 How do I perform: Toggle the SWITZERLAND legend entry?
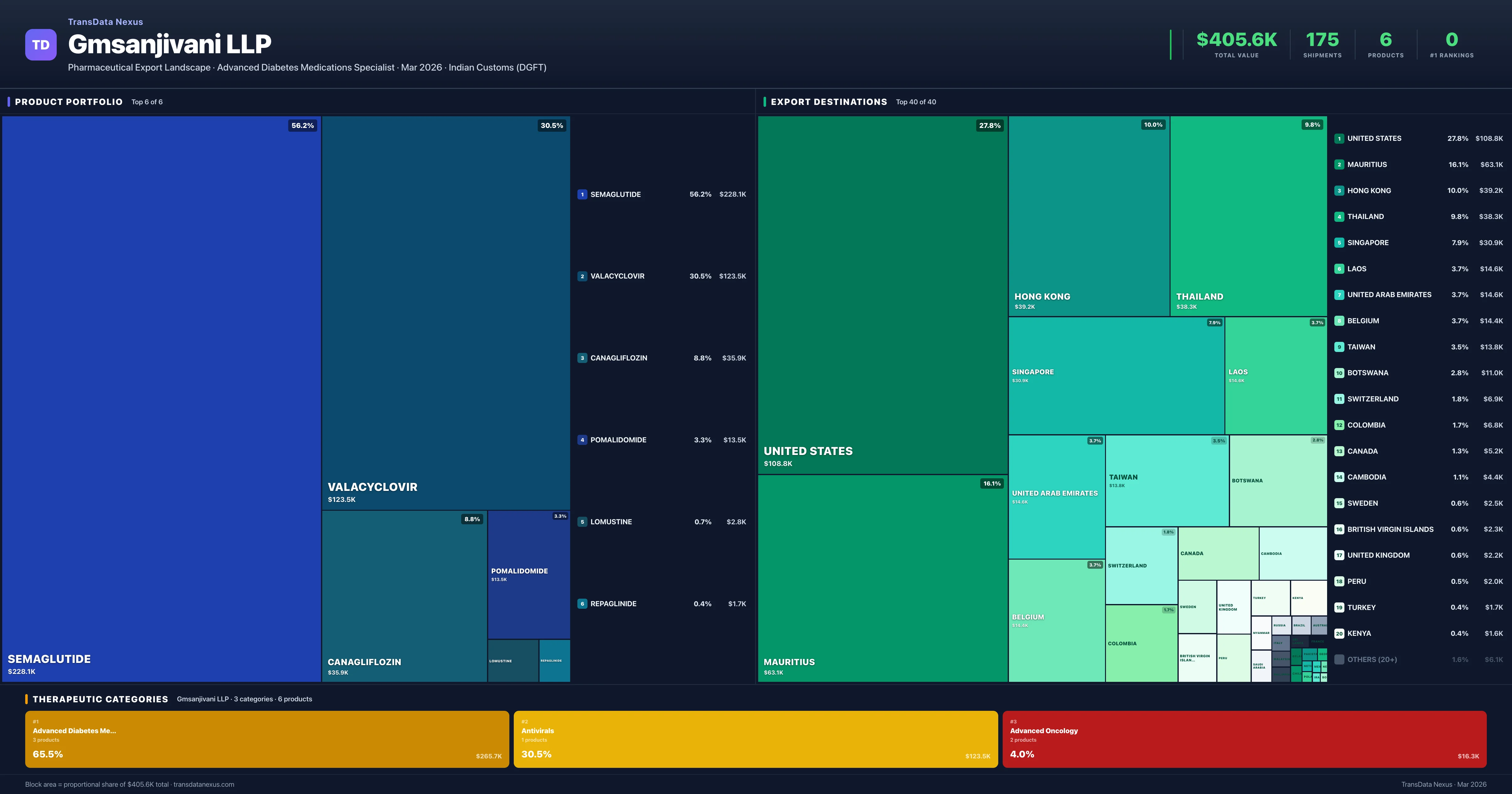click(1373, 399)
